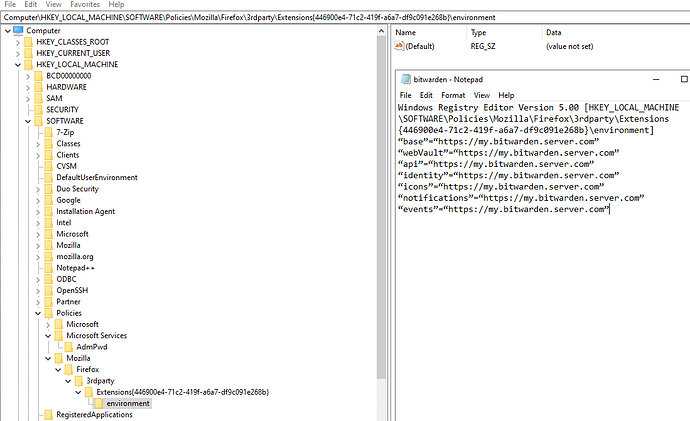Click the Type column header
This screenshot has height=421, width=690.
click(504, 33)
